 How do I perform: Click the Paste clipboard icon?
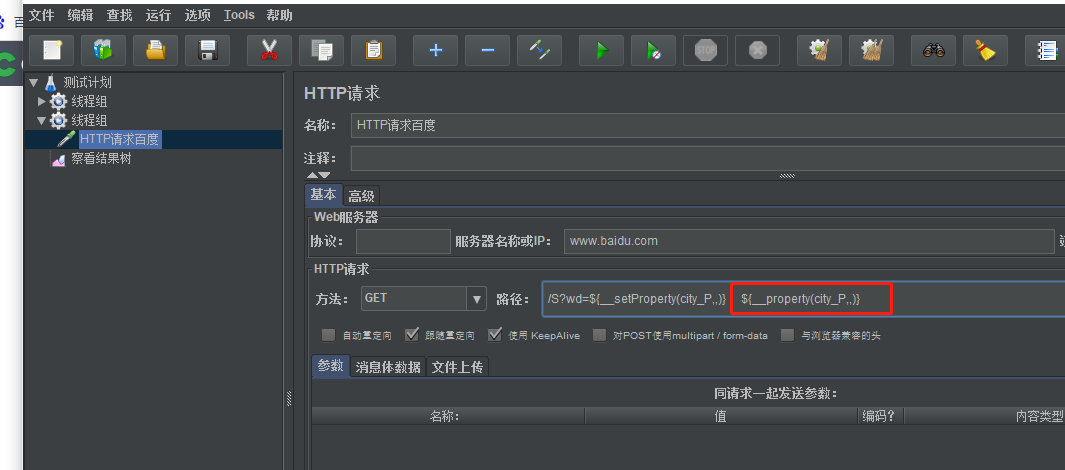click(x=374, y=50)
